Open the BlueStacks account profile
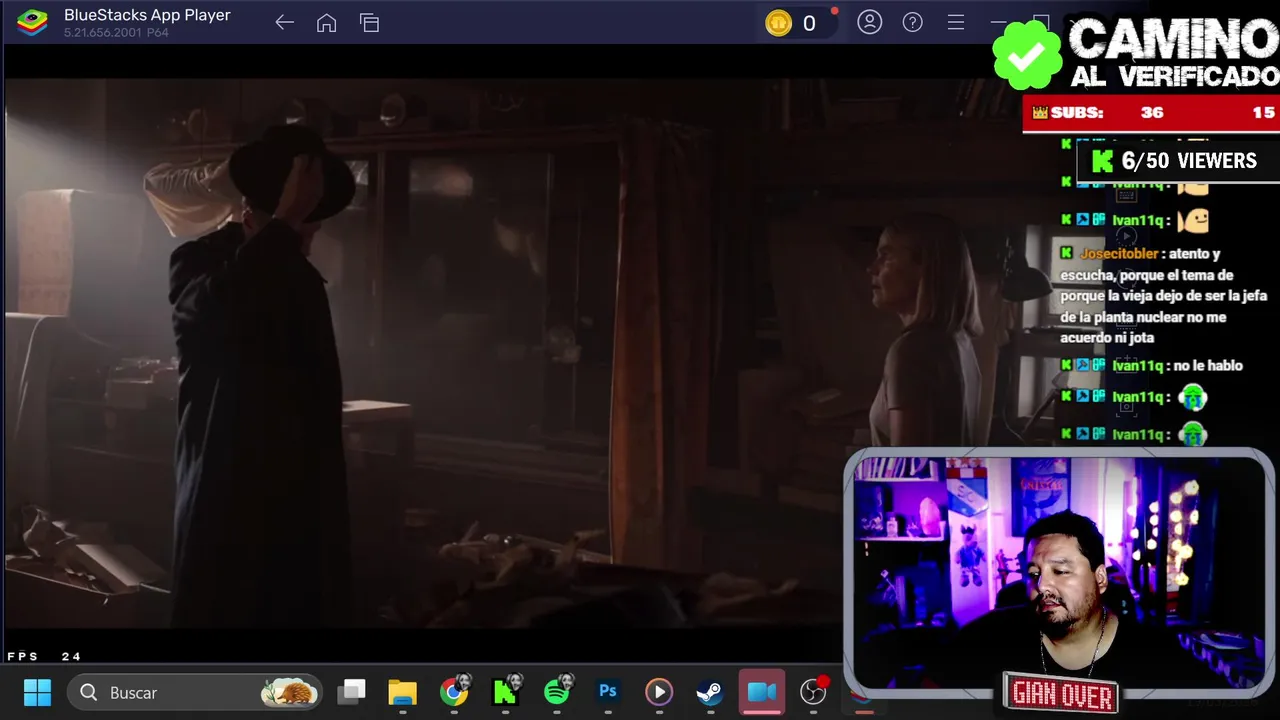 [x=870, y=22]
